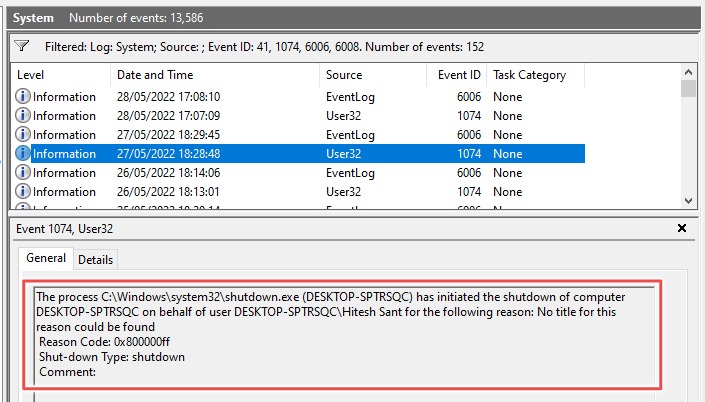
Task: Open the Details tab
Action: tap(96, 260)
